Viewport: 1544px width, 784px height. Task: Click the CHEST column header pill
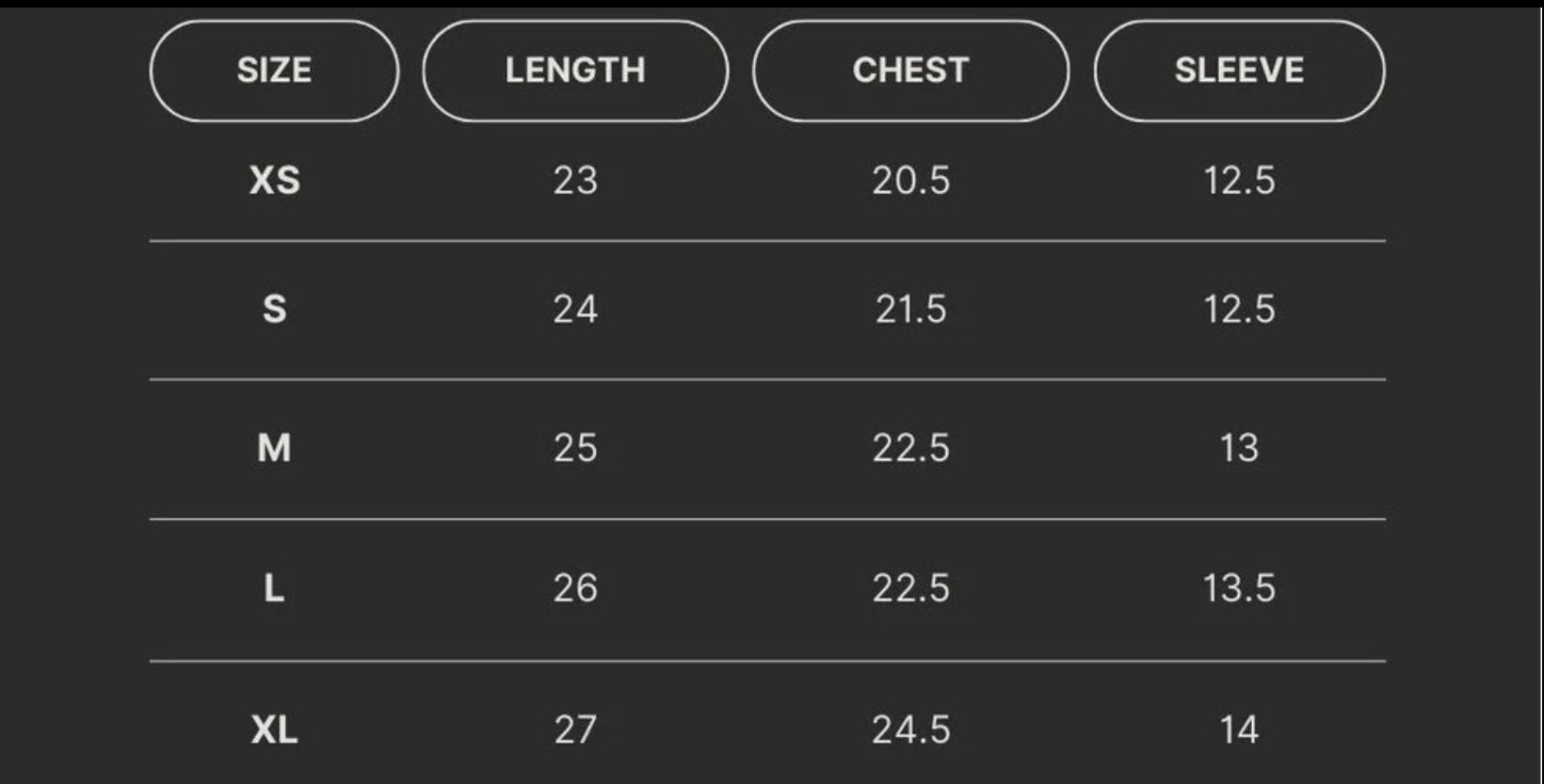pos(910,71)
